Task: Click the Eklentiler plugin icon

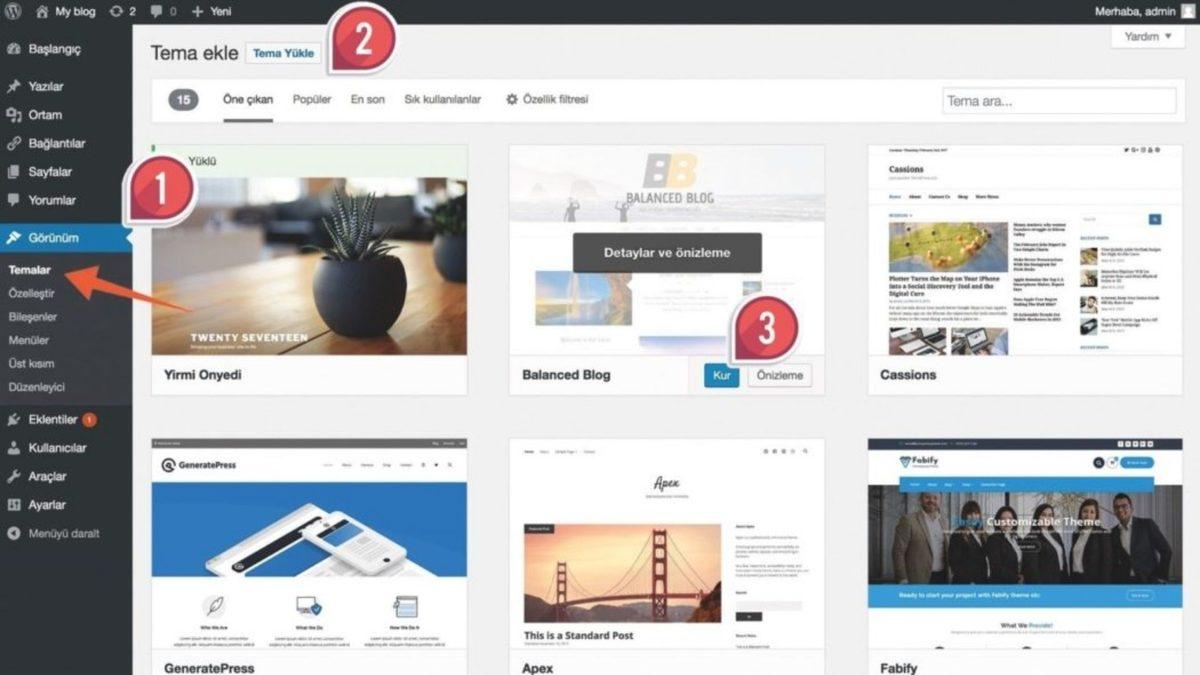Action: tap(12, 418)
